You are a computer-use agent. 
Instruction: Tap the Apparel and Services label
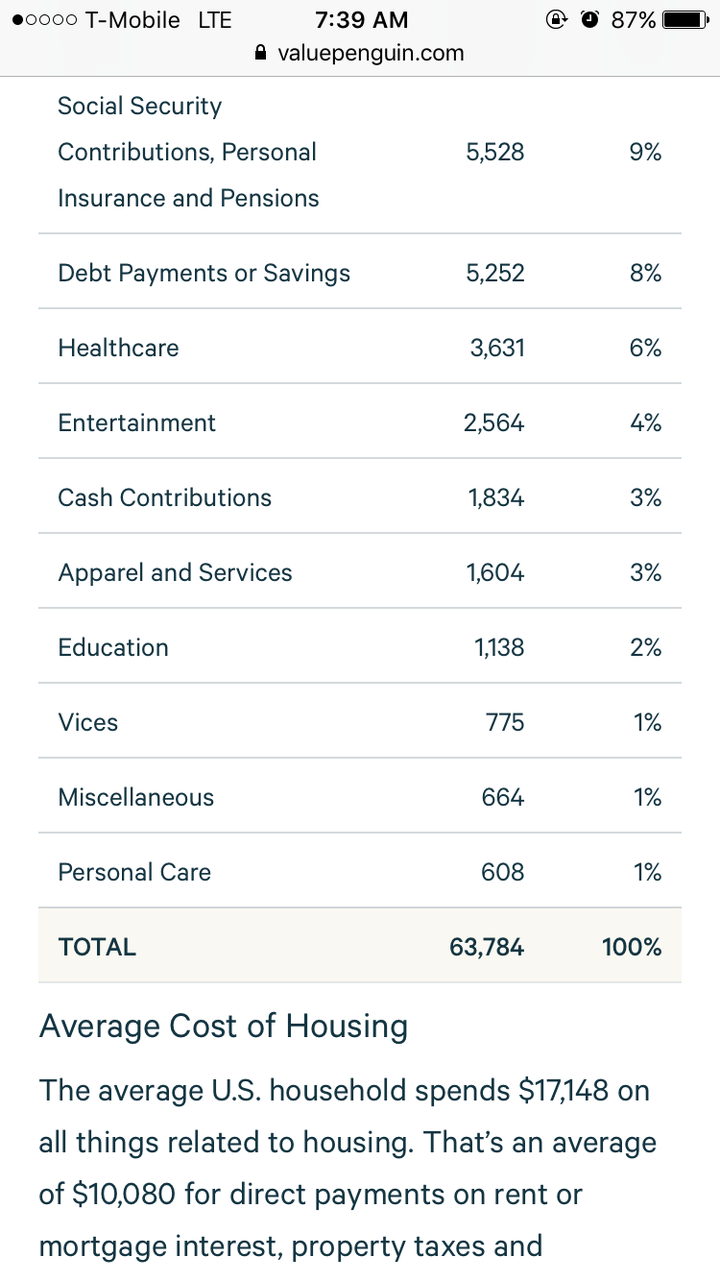click(175, 573)
